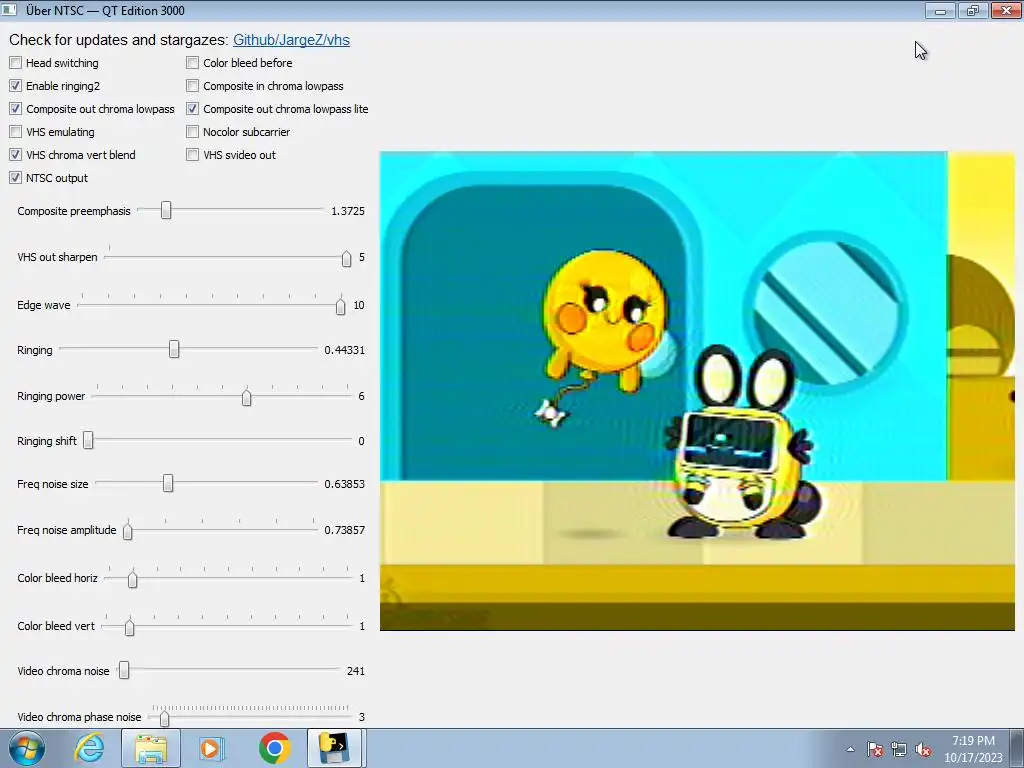Disable NTSC output checkbox
Screen dimensions: 1024x768
[16, 178]
